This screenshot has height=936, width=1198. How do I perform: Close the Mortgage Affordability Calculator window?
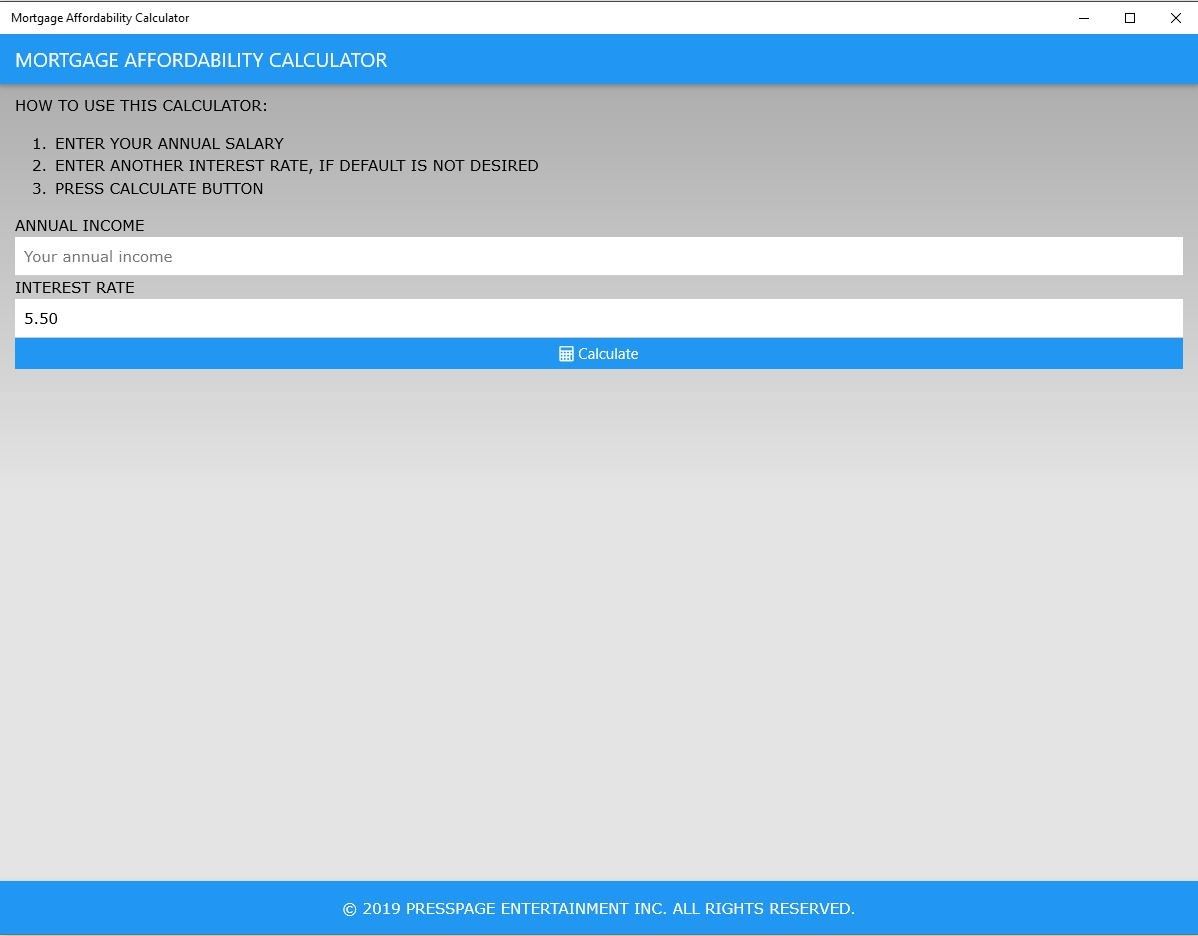1175,18
